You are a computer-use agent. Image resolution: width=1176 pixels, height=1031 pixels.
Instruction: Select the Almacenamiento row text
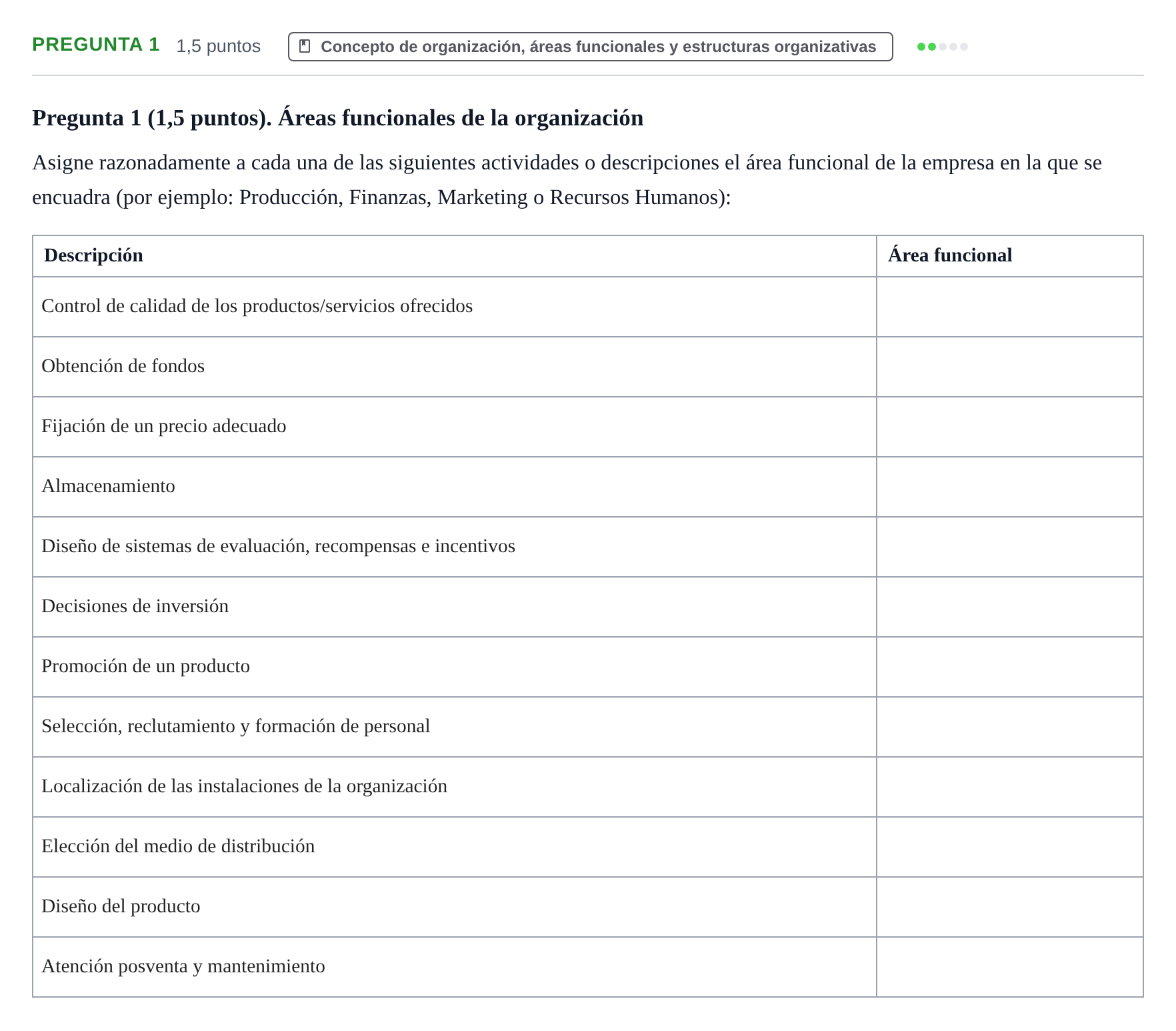(x=108, y=486)
